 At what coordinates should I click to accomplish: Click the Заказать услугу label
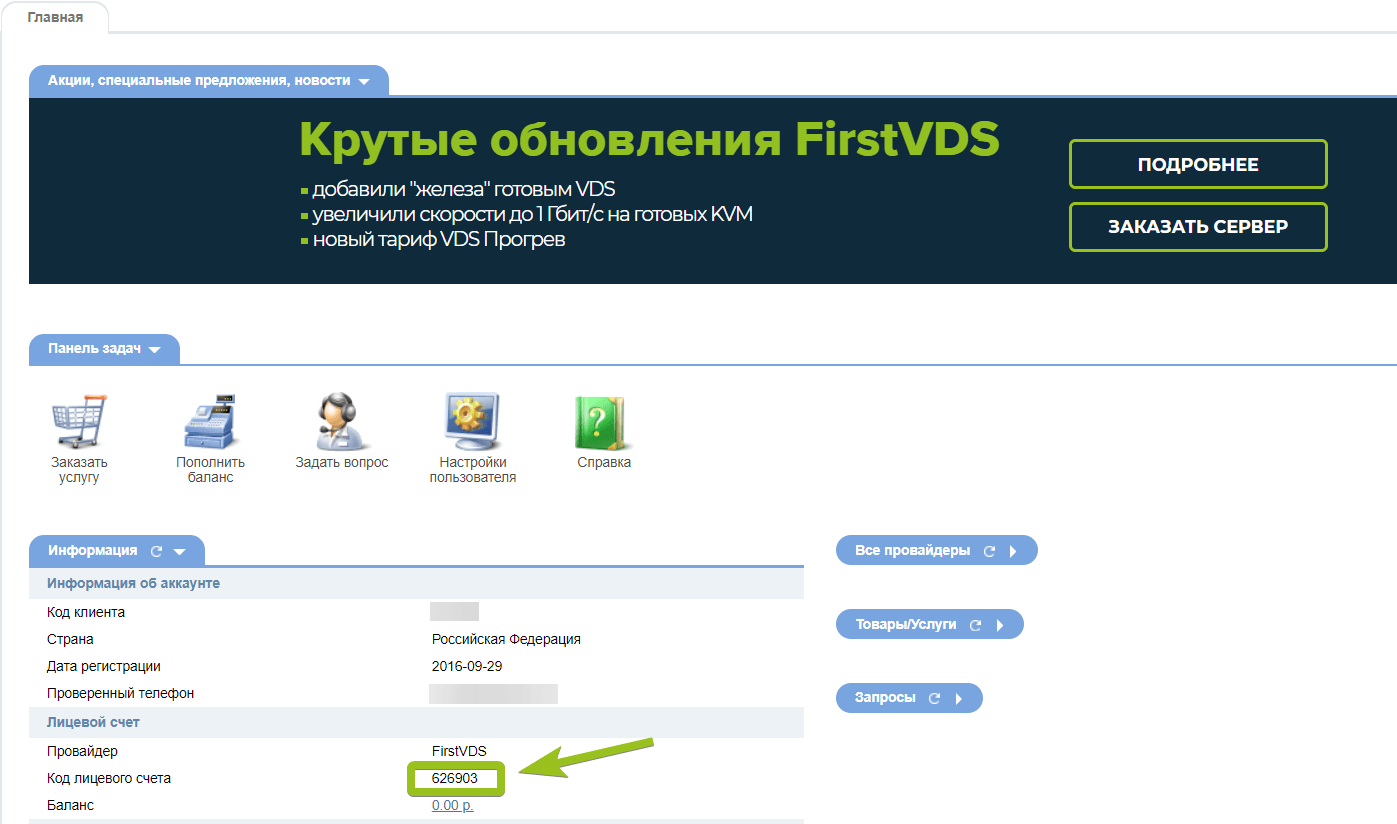click(x=79, y=470)
